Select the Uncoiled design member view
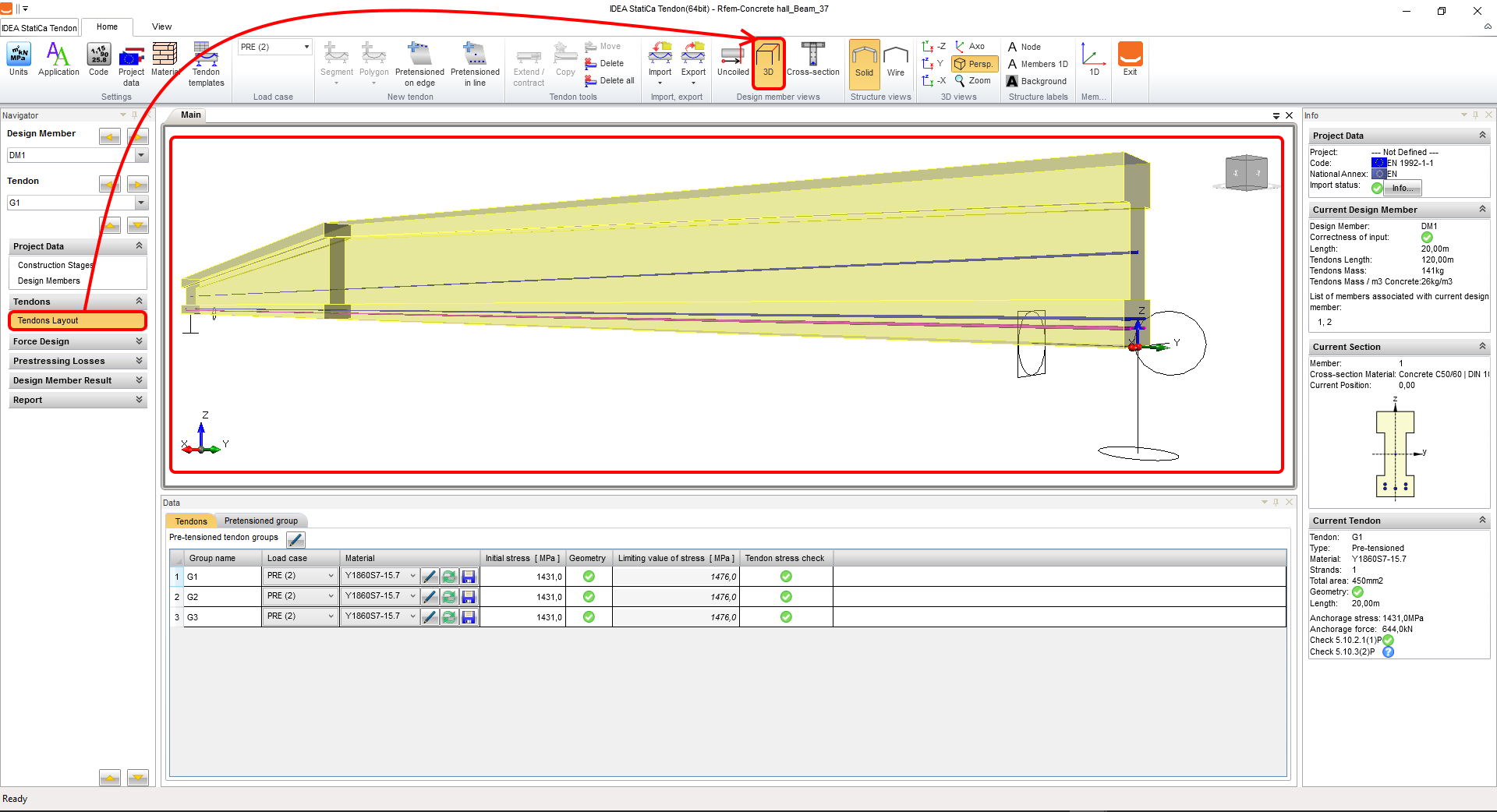1497x812 pixels. [732, 60]
